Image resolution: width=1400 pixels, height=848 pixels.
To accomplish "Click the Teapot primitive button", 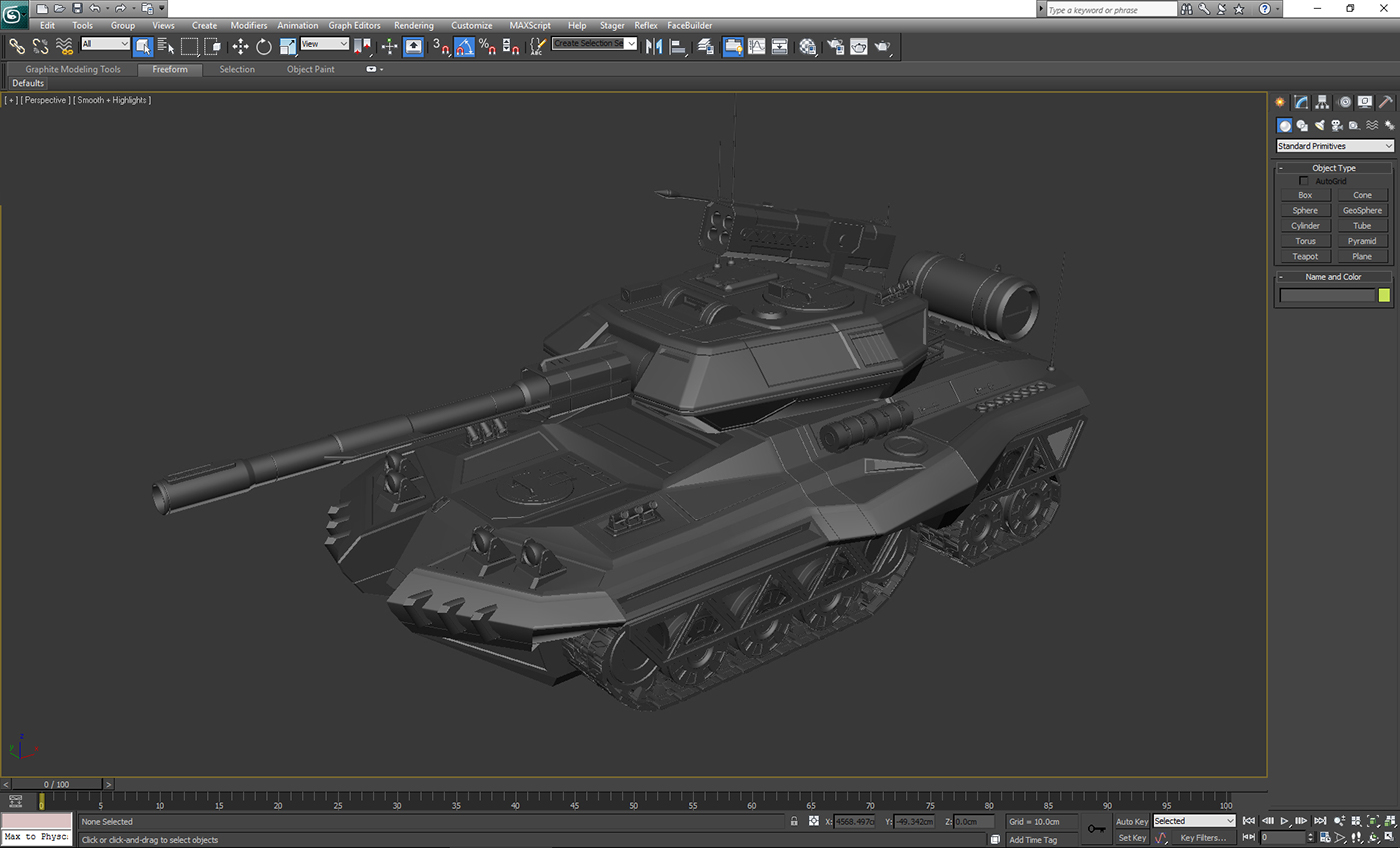I will [x=1304, y=256].
